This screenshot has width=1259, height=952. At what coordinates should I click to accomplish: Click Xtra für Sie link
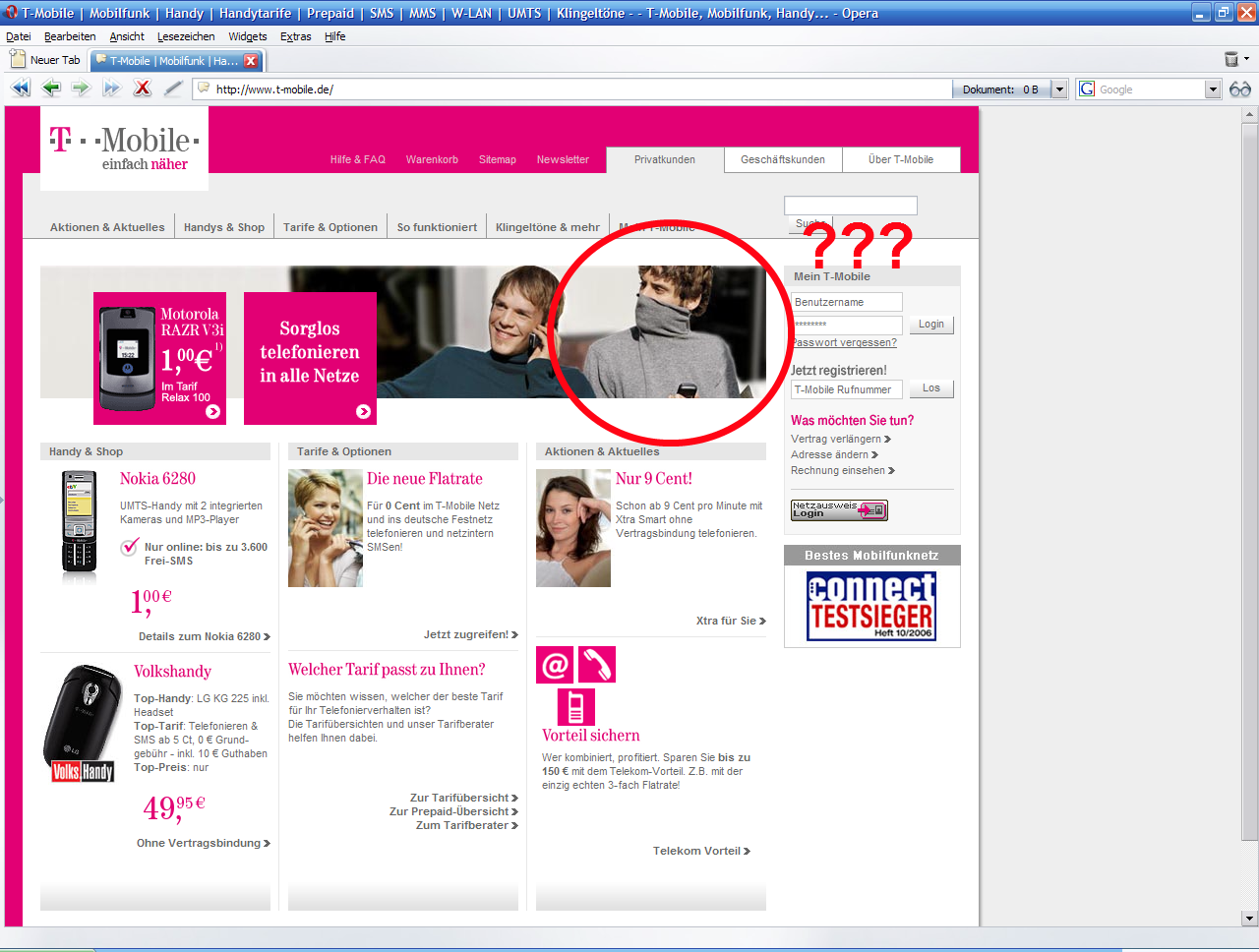731,621
